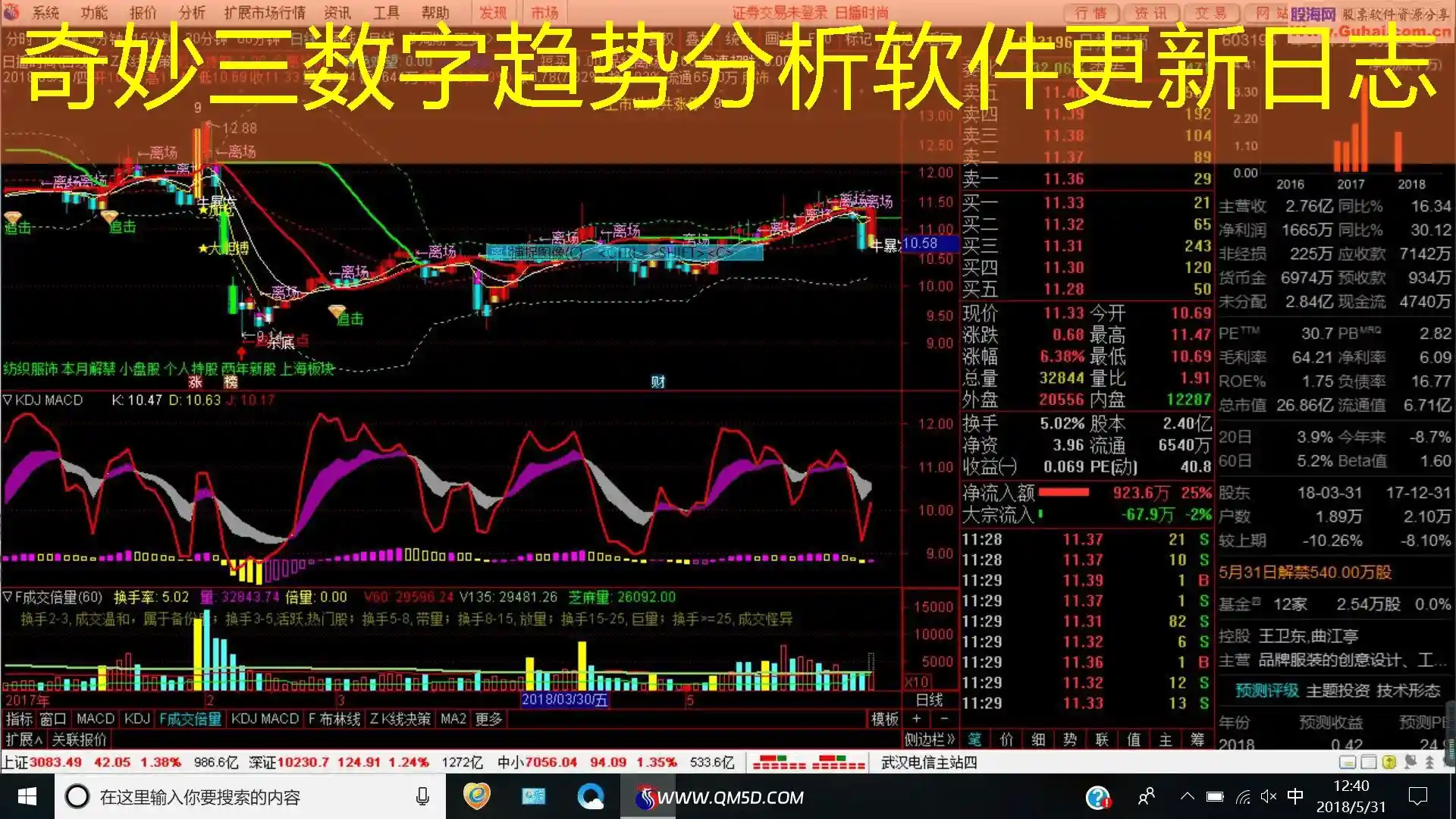This screenshot has height=819, width=1456.
Task: Switch to the KDJ indicator tab
Action: (x=137, y=718)
